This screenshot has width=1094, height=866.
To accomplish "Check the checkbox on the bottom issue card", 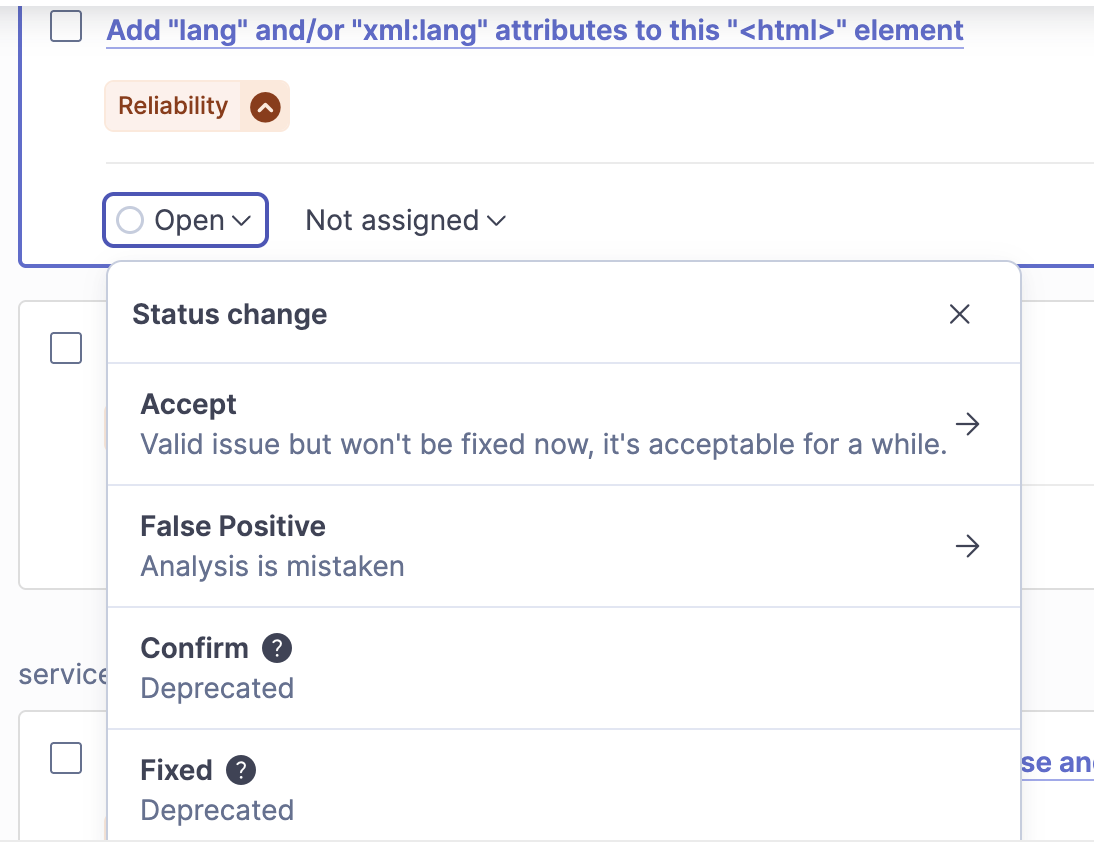I will point(66,759).
